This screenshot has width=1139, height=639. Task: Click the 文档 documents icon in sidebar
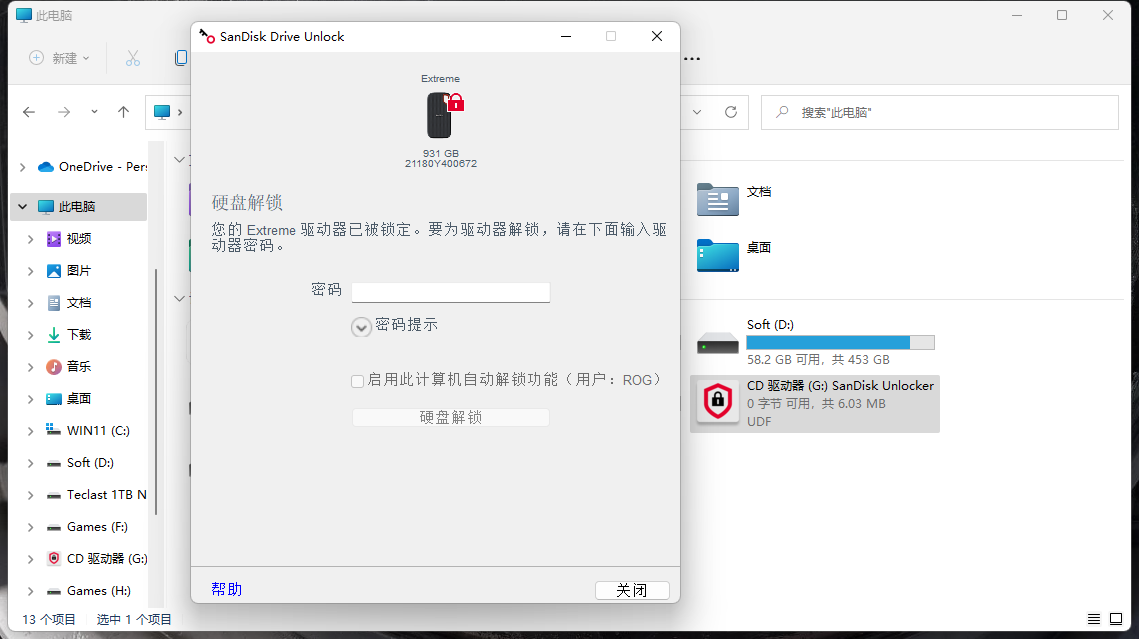[x=54, y=303]
